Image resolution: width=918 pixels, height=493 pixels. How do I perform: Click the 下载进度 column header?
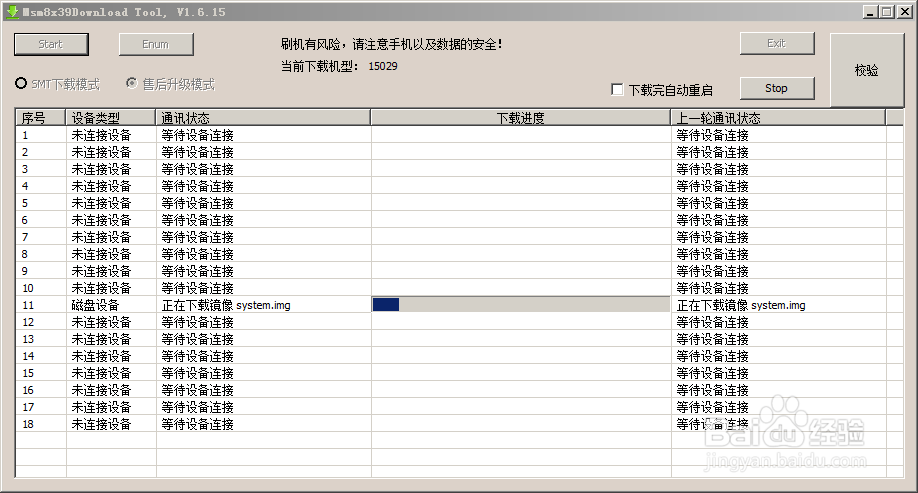520,118
